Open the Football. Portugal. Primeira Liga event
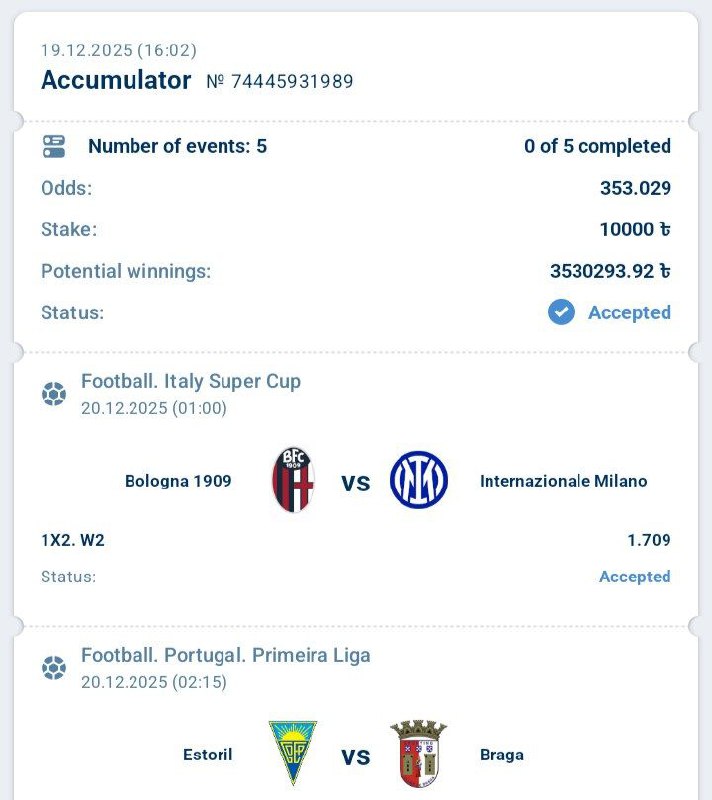 [226, 656]
